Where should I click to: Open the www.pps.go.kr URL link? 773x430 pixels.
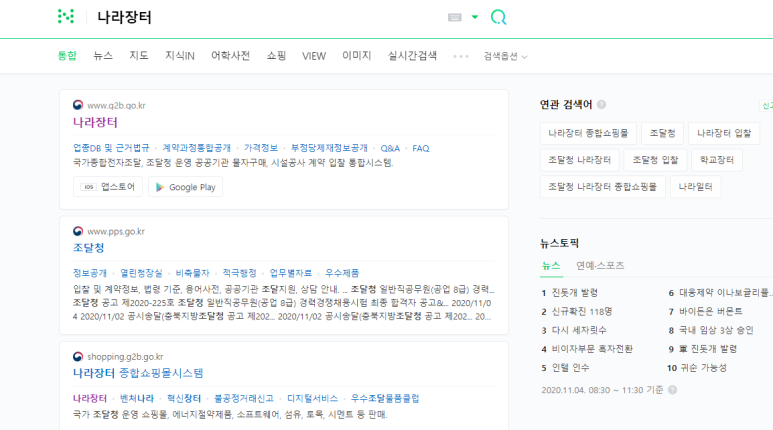[x=116, y=231]
